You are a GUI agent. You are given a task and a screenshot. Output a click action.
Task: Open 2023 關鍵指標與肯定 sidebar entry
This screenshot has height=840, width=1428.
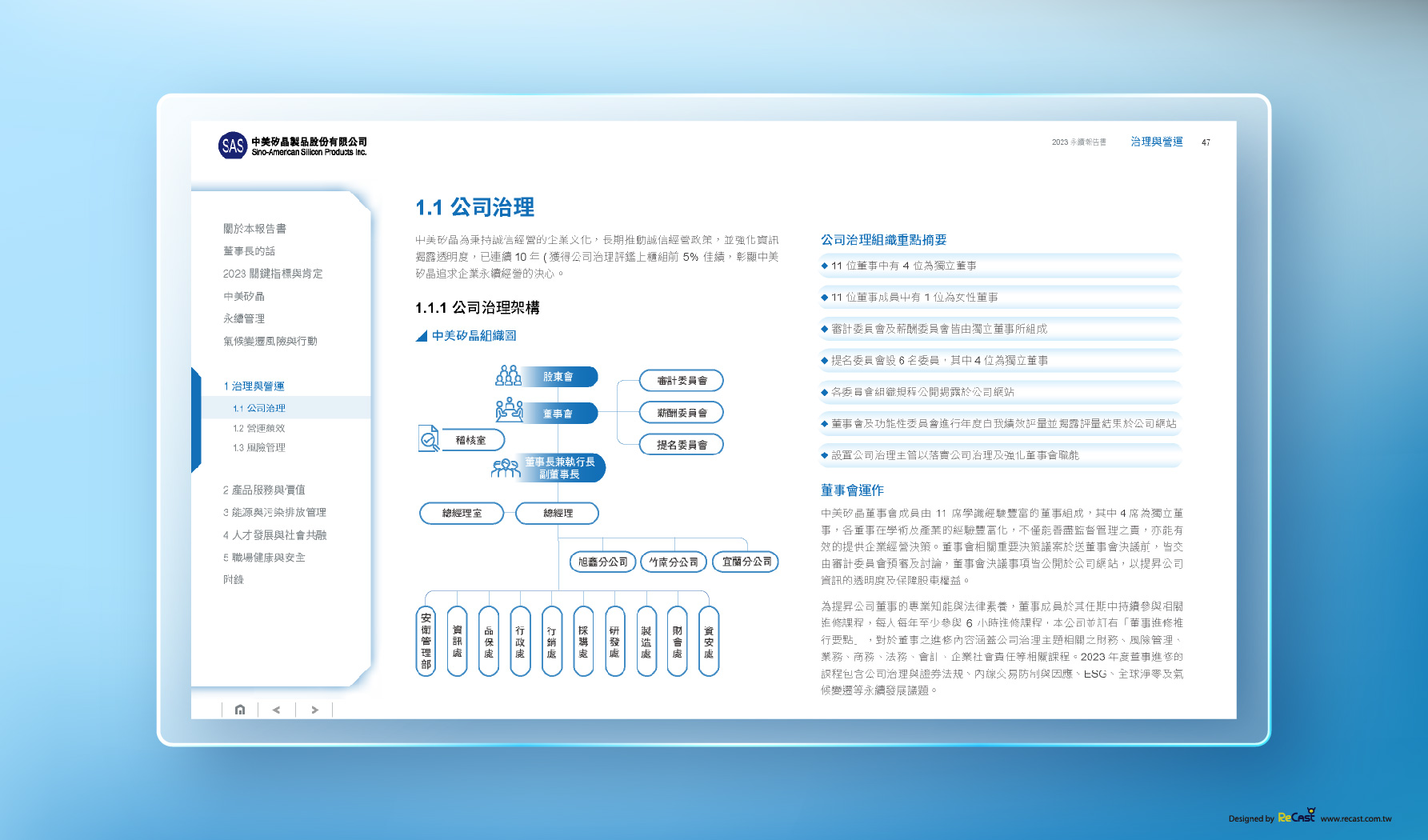click(x=273, y=274)
